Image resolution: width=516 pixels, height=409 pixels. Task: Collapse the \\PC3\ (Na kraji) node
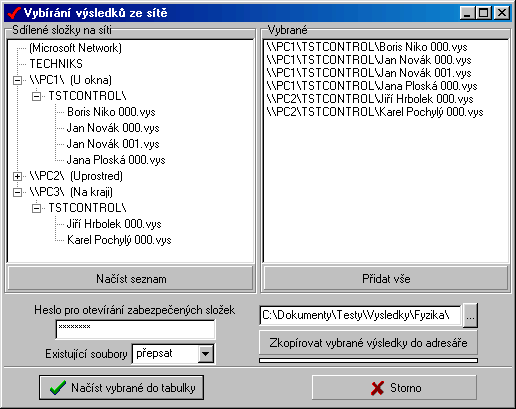(17, 192)
